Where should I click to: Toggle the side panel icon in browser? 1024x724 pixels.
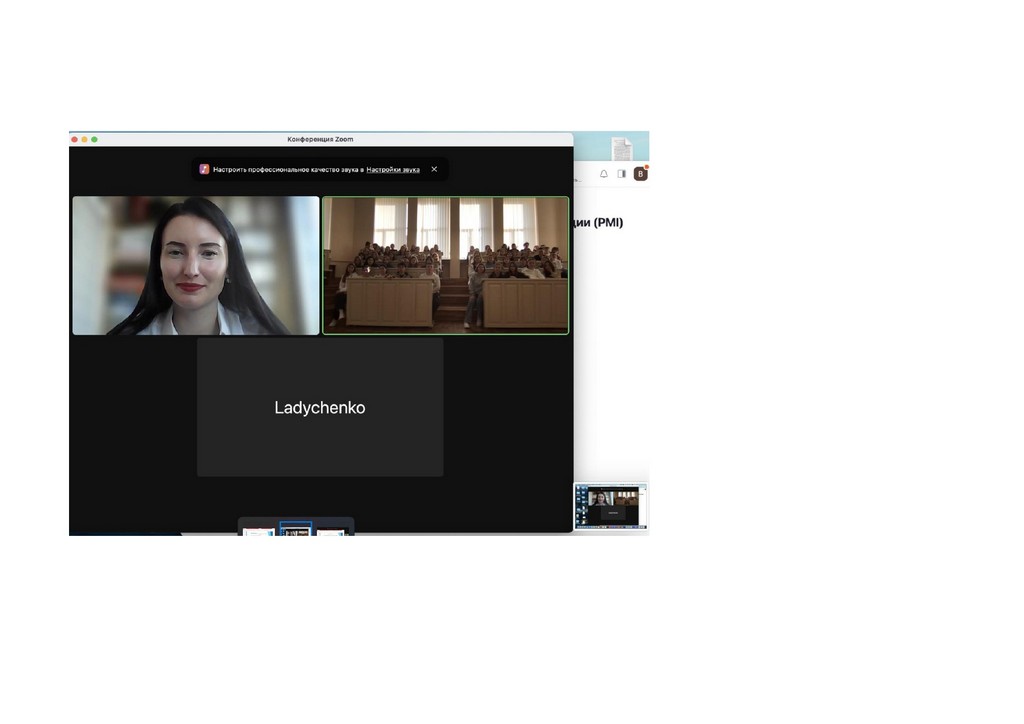click(x=621, y=174)
